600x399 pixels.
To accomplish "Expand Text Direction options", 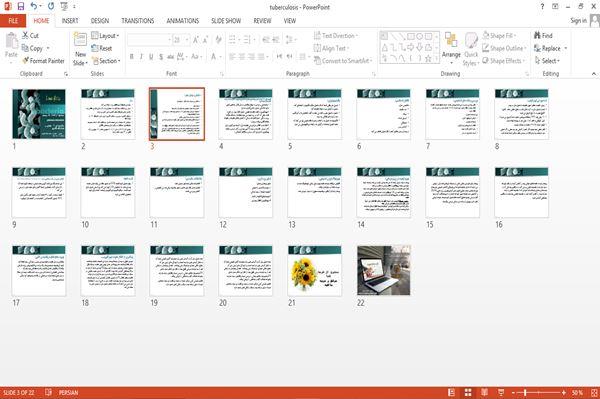I will tap(336, 36).
